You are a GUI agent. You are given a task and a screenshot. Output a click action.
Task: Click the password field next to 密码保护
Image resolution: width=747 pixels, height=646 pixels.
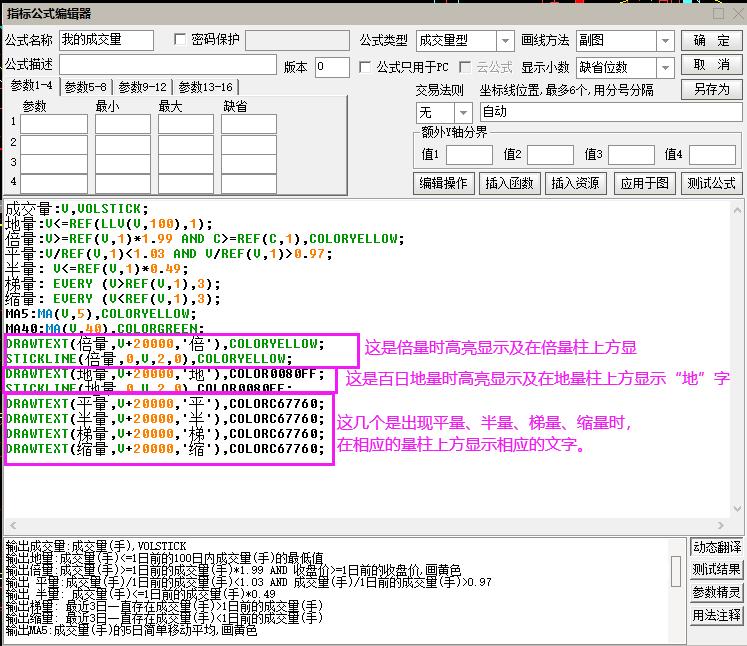click(297, 40)
